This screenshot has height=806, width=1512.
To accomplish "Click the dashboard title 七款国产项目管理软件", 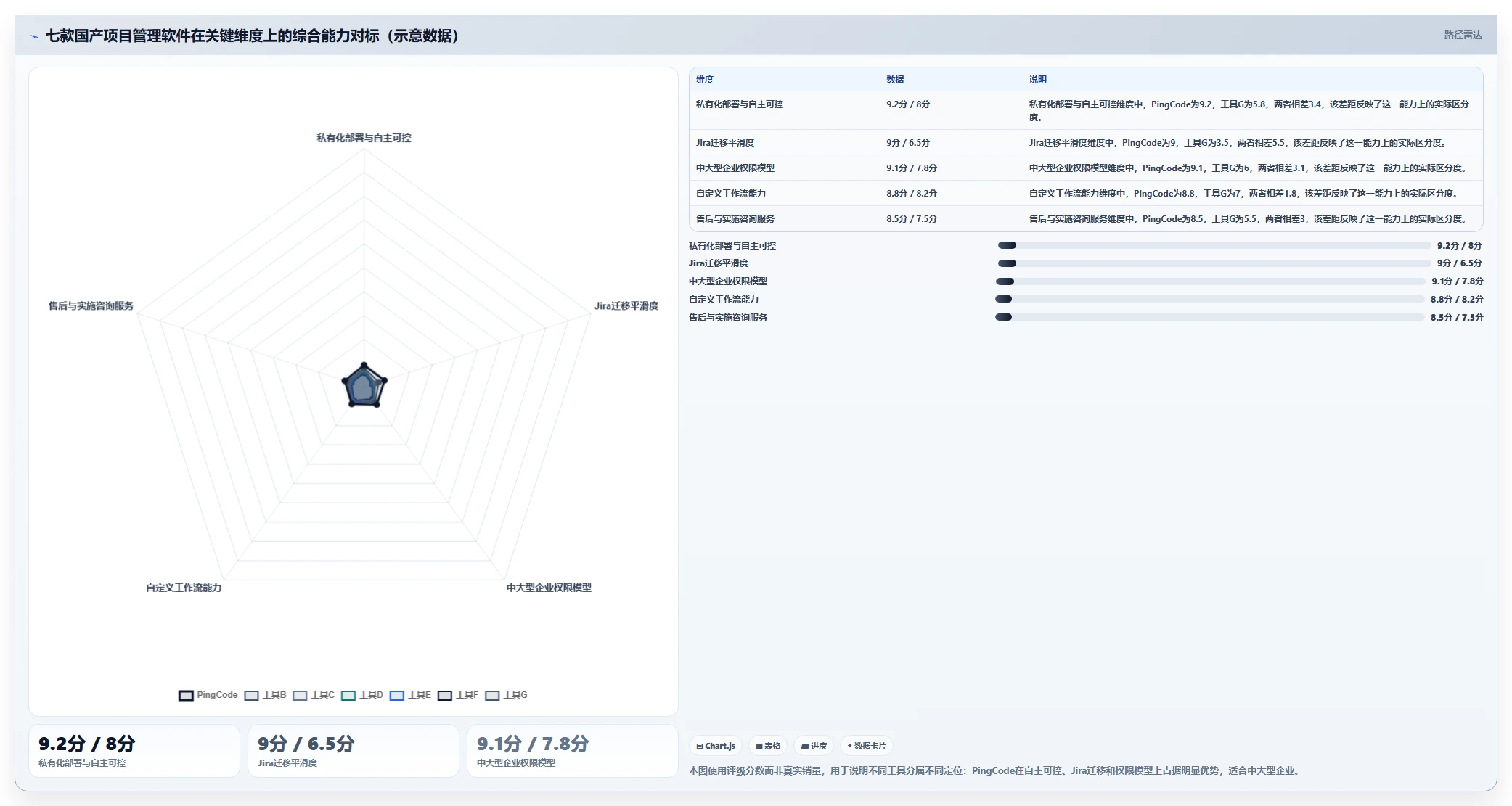I will 252,36.
